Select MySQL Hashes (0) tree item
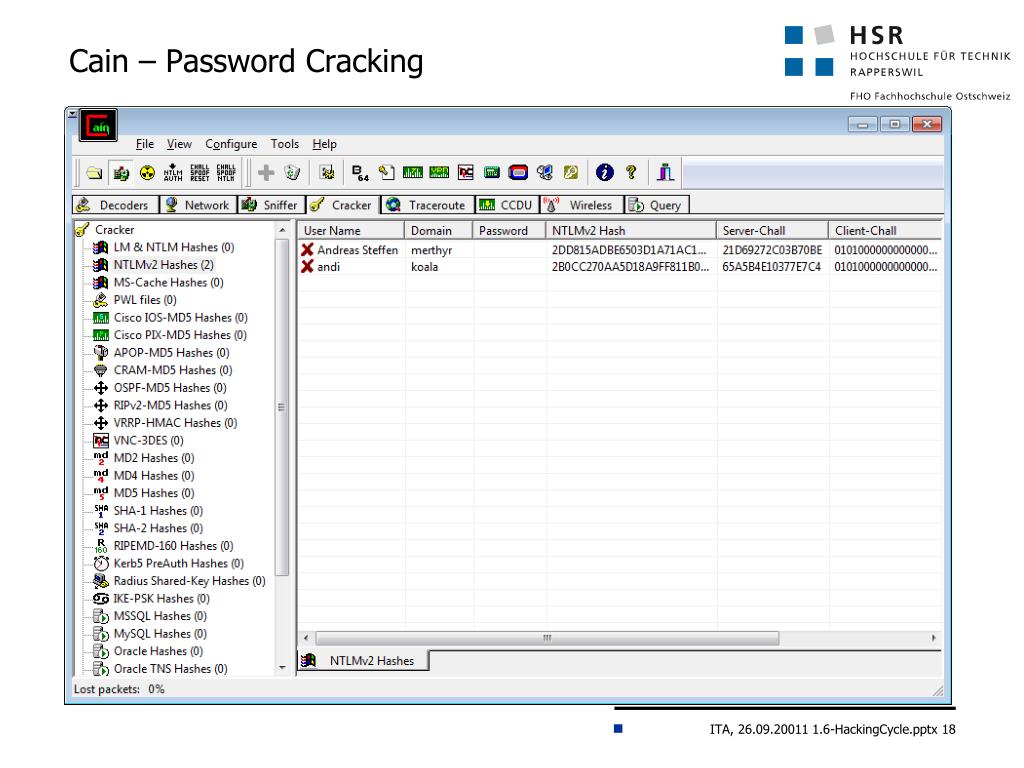The width and height of the screenshot is (1024, 768). click(x=159, y=634)
